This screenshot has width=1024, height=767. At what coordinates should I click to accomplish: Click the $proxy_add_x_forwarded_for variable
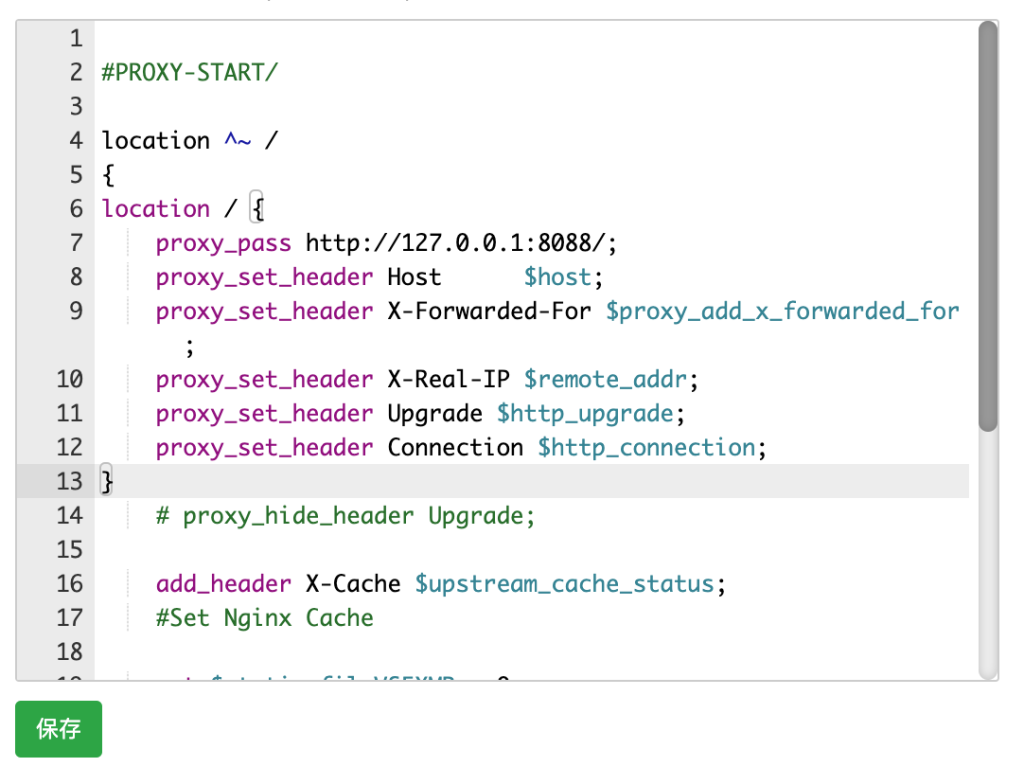coord(782,311)
